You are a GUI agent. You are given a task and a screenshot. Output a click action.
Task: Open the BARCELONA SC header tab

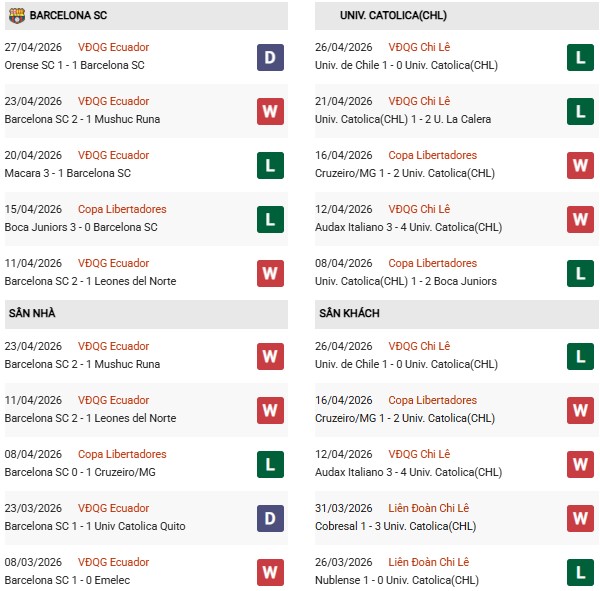click(x=70, y=16)
